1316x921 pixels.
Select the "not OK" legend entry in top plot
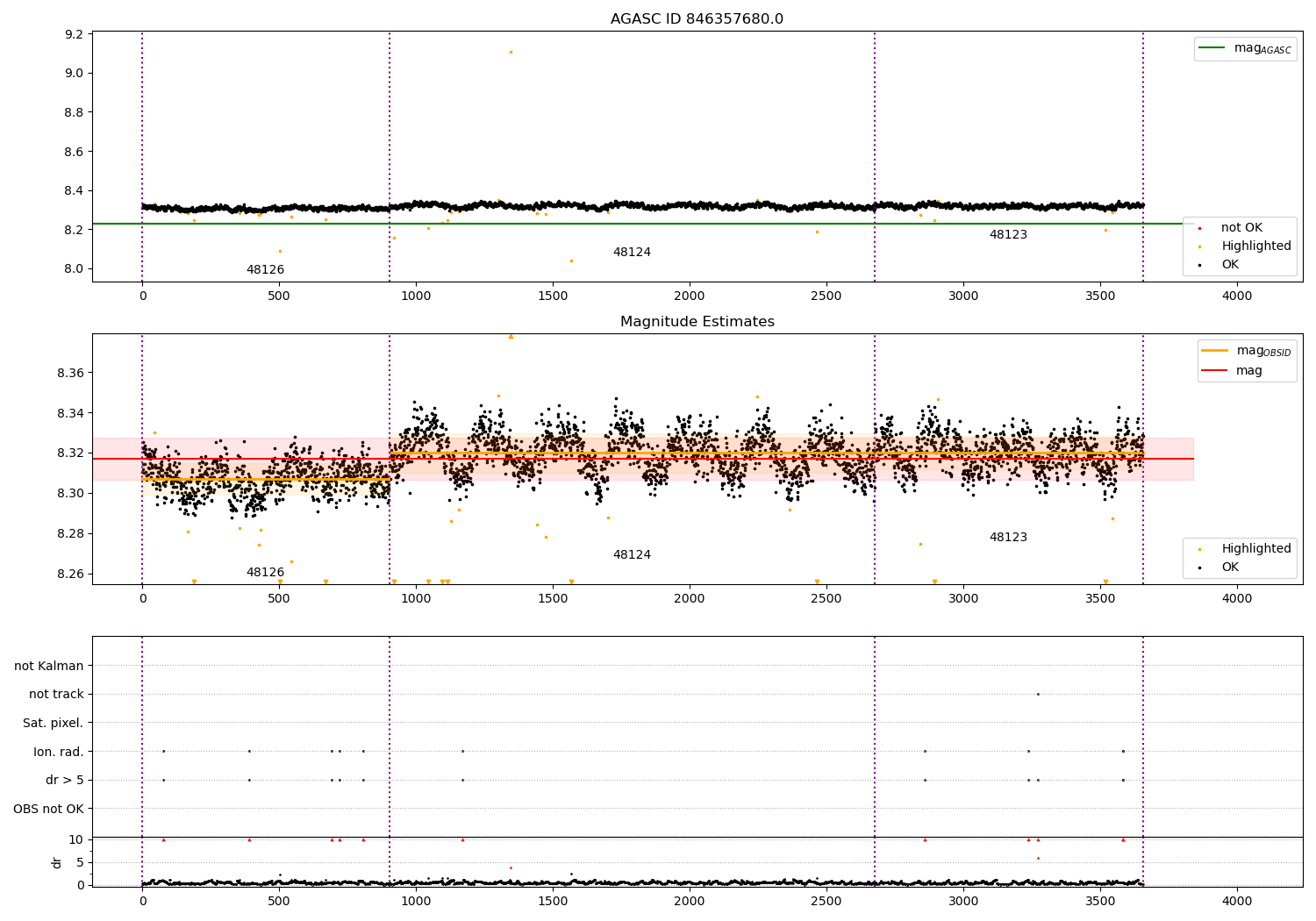click(x=1241, y=227)
